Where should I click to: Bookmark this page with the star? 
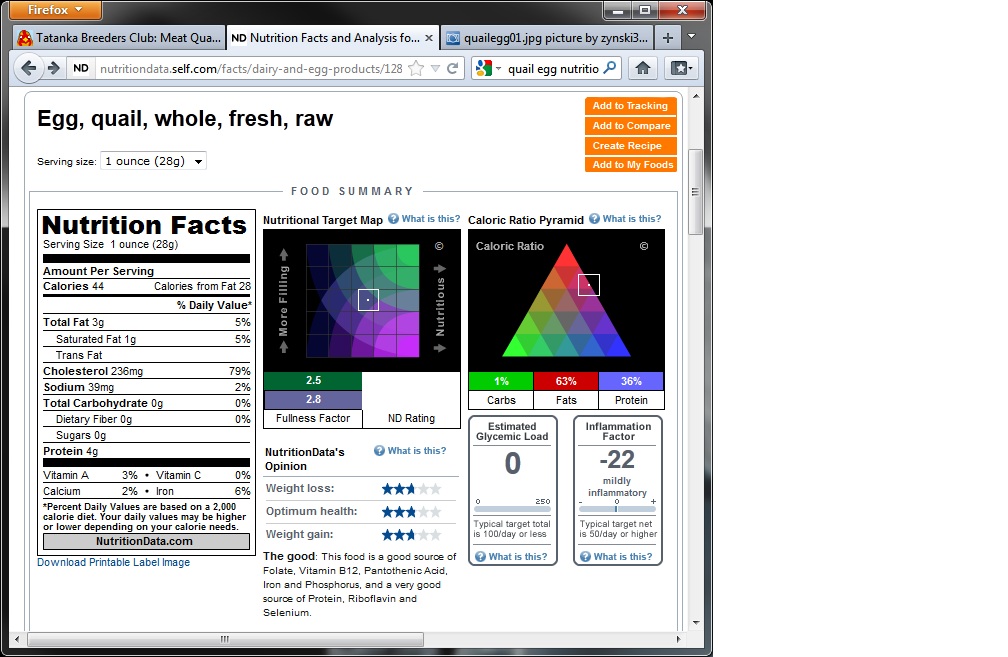tap(417, 68)
